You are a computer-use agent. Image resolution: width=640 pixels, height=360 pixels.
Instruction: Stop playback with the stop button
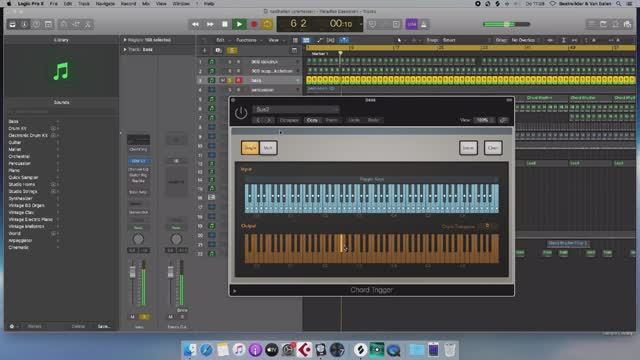pos(224,24)
